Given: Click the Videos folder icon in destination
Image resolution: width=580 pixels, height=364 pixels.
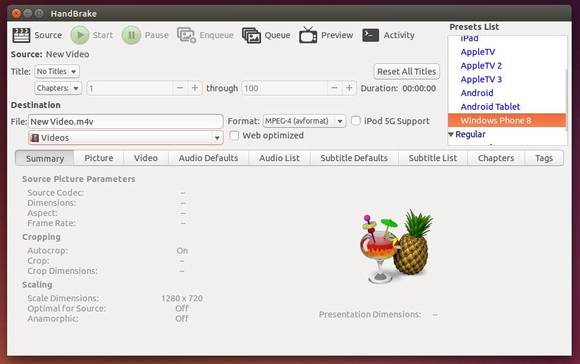Looking at the screenshot, I should tap(35, 138).
